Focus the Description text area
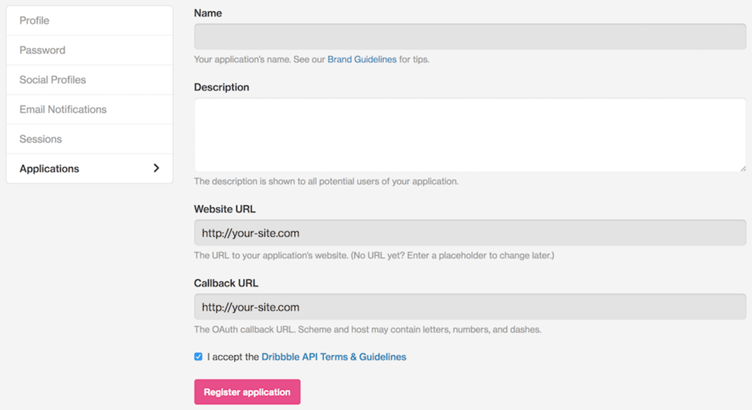 (x=470, y=135)
